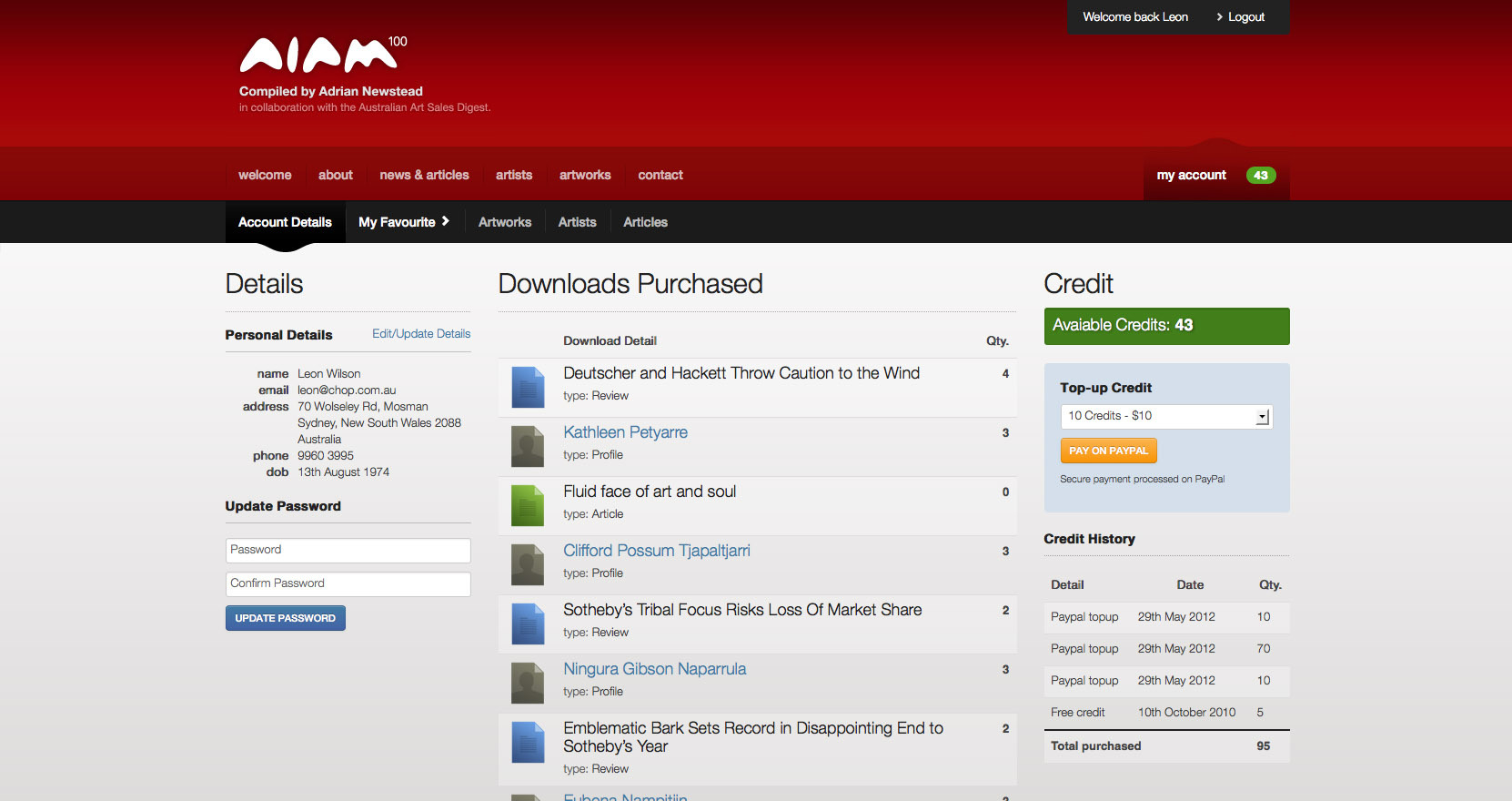This screenshot has width=1512, height=801.
Task: Open Ningura Gibson Naparrula profile link
Action: coord(654,669)
